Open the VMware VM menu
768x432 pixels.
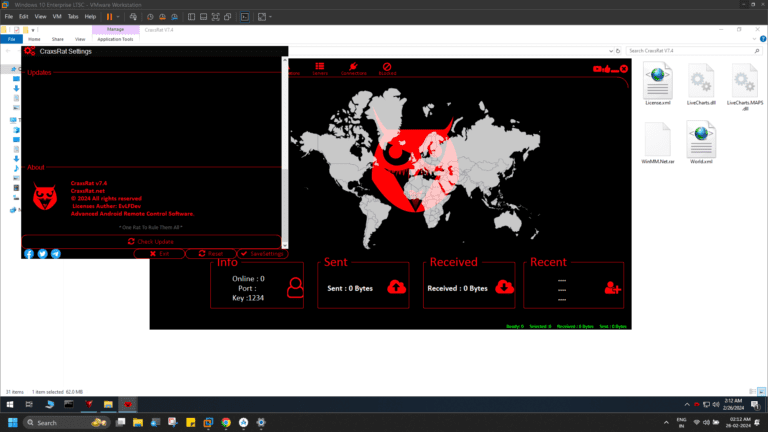[x=57, y=17]
